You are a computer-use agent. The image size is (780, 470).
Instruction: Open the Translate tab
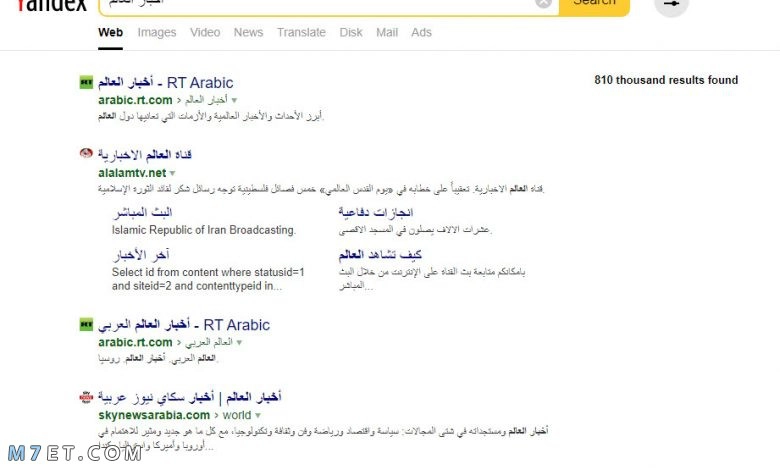coord(301,32)
